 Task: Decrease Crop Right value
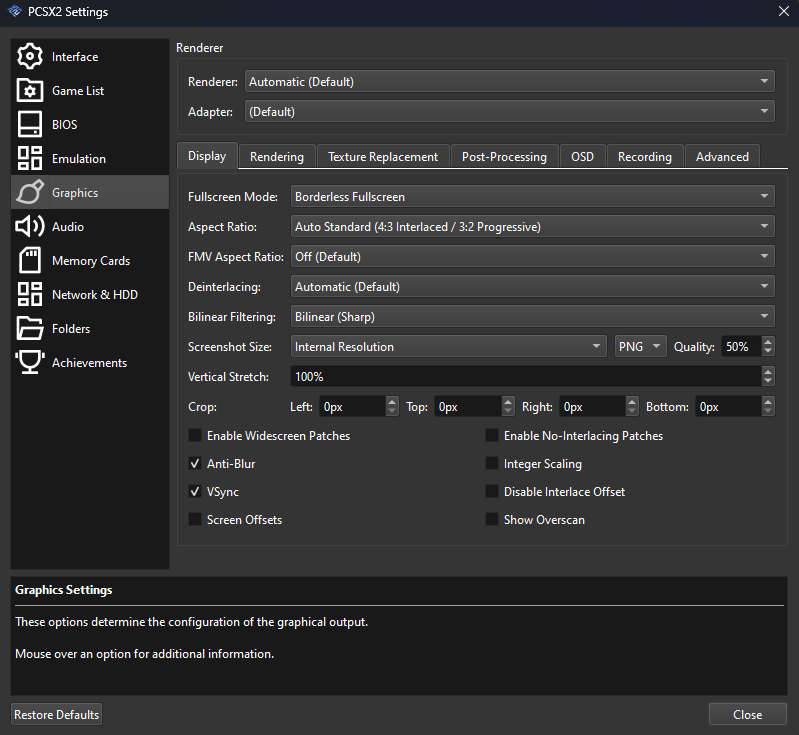point(632,411)
